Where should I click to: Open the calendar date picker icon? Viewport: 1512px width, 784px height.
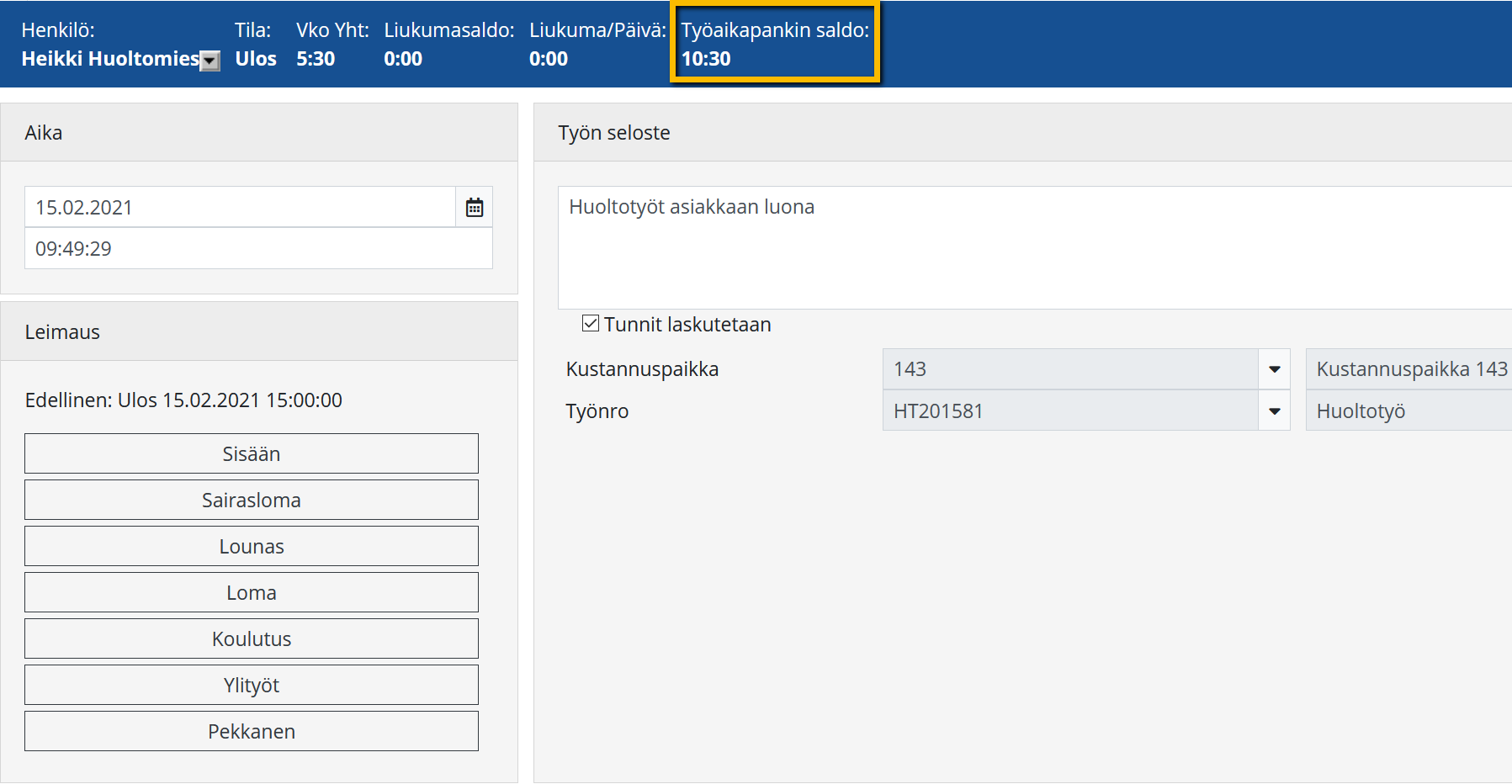(x=475, y=208)
